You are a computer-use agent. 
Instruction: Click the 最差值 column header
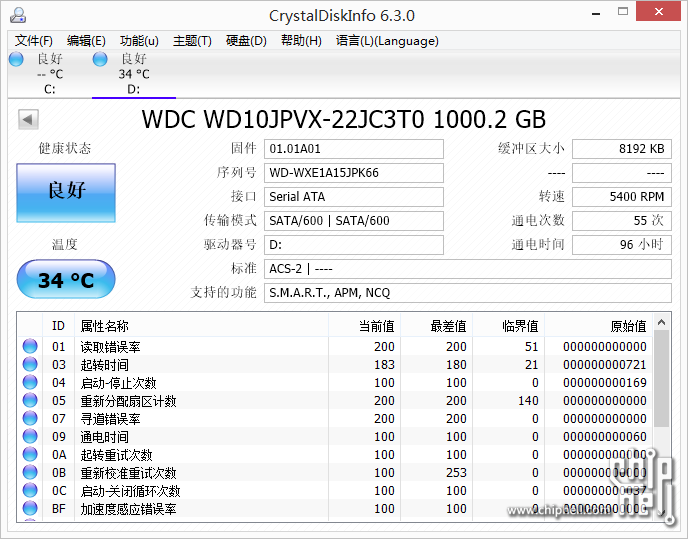click(x=436, y=326)
